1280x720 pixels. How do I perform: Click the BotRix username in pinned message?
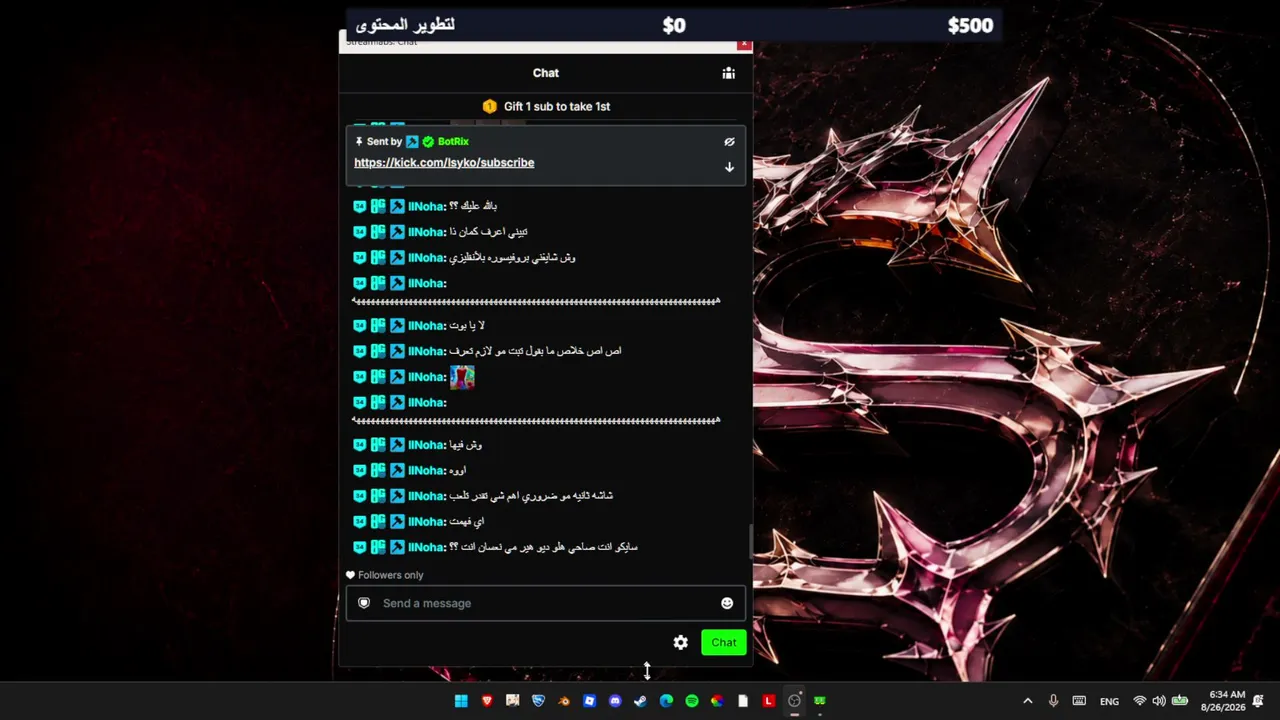(x=453, y=142)
